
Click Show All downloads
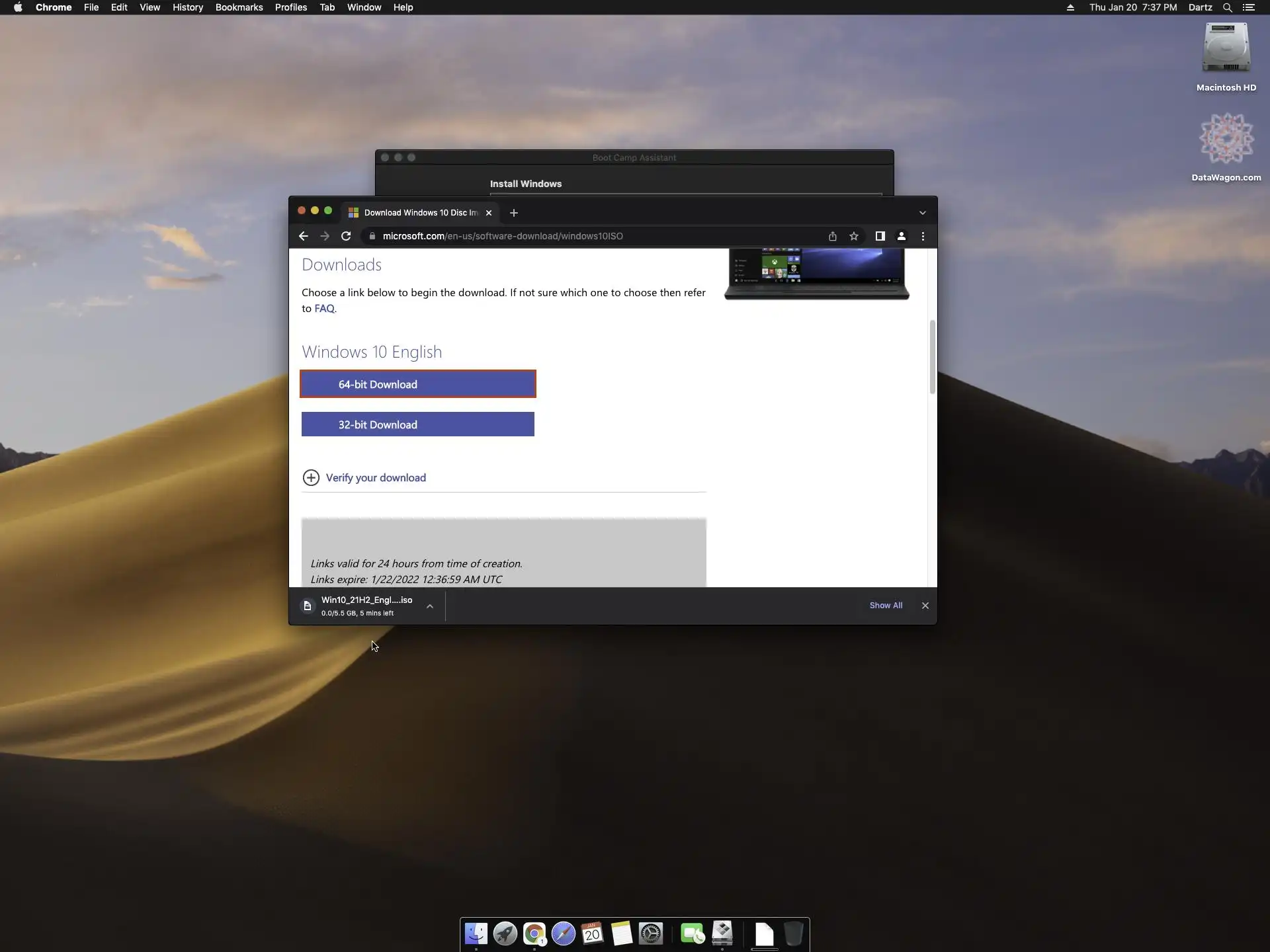(x=885, y=606)
